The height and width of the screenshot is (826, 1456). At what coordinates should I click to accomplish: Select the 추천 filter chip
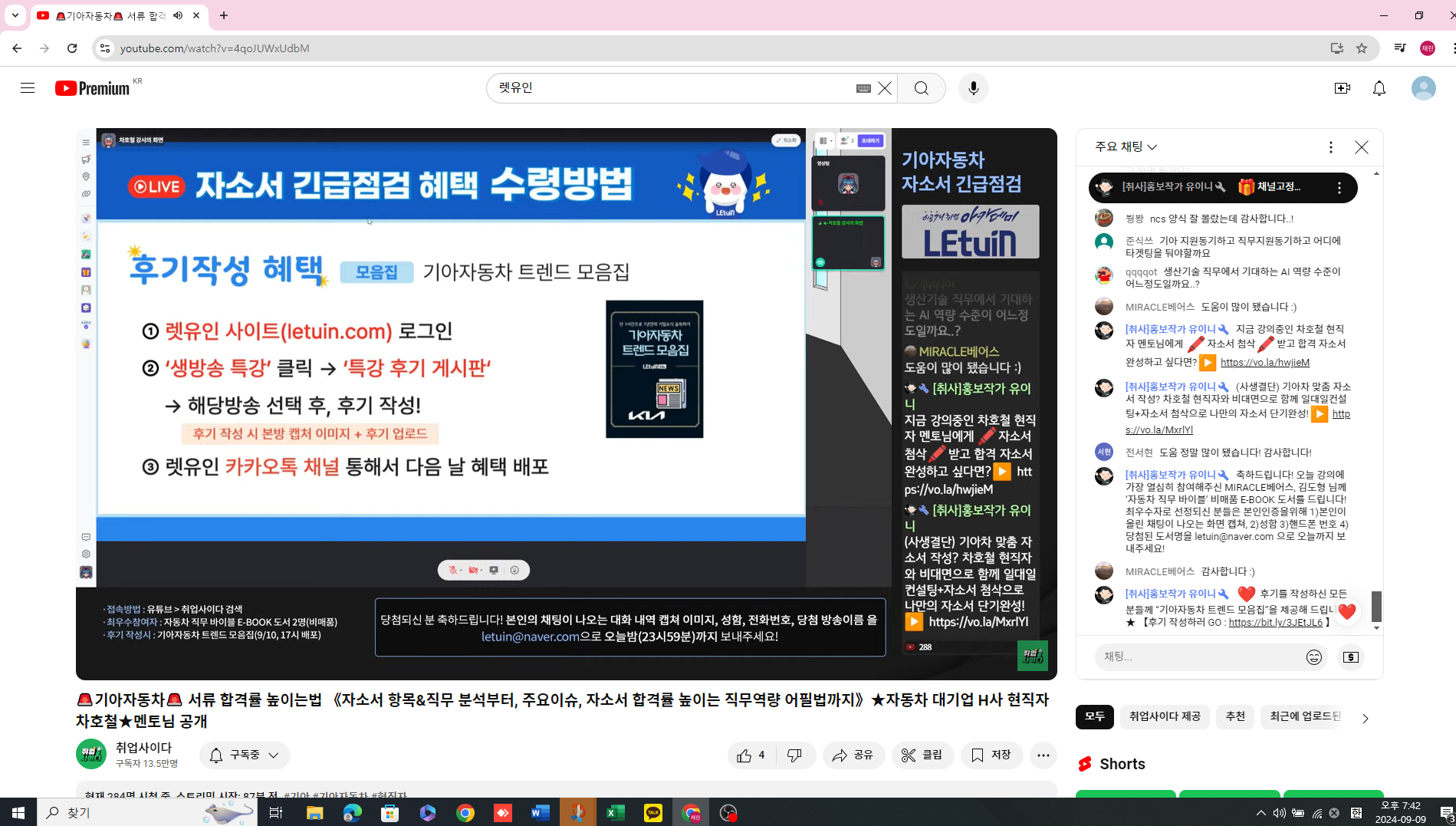[x=1235, y=716]
